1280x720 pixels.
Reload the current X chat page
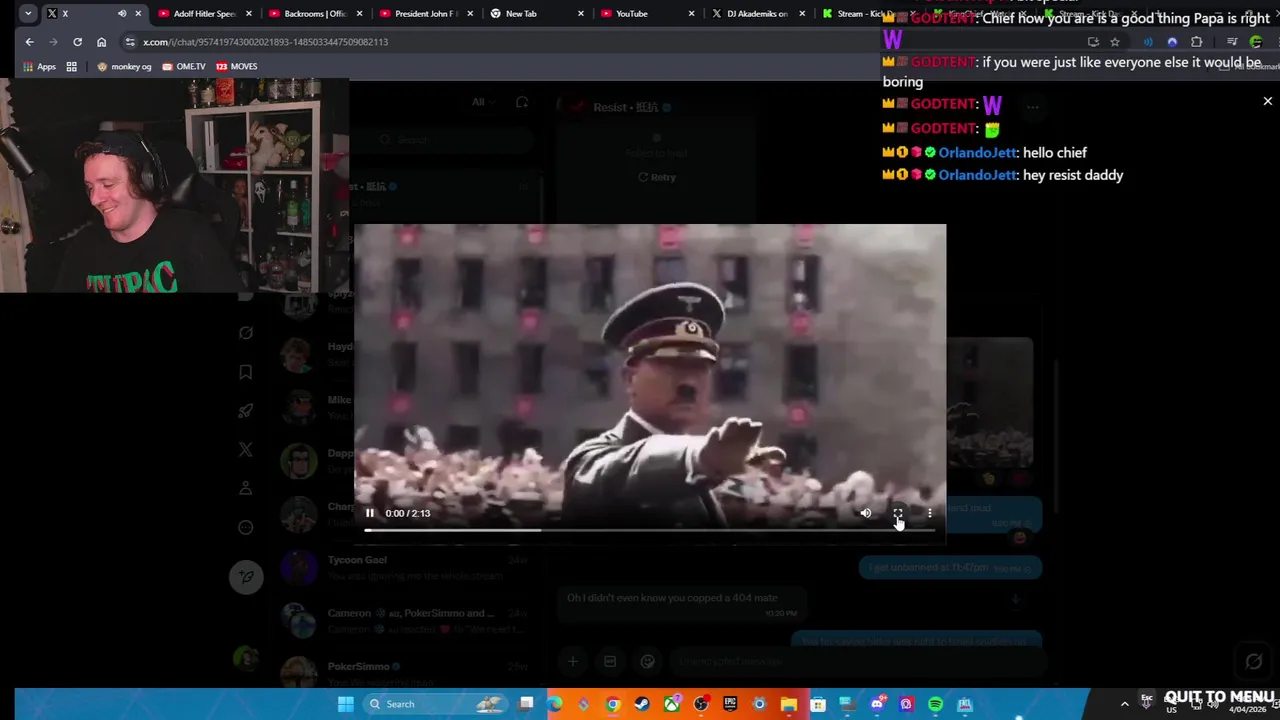click(x=77, y=42)
